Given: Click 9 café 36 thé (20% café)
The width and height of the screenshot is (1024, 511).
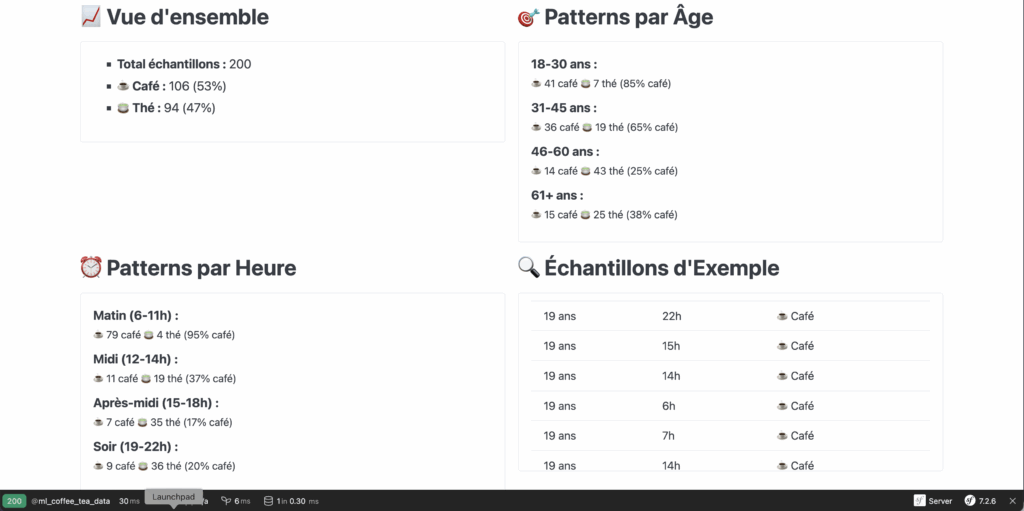Looking at the screenshot, I should (x=165, y=467).
